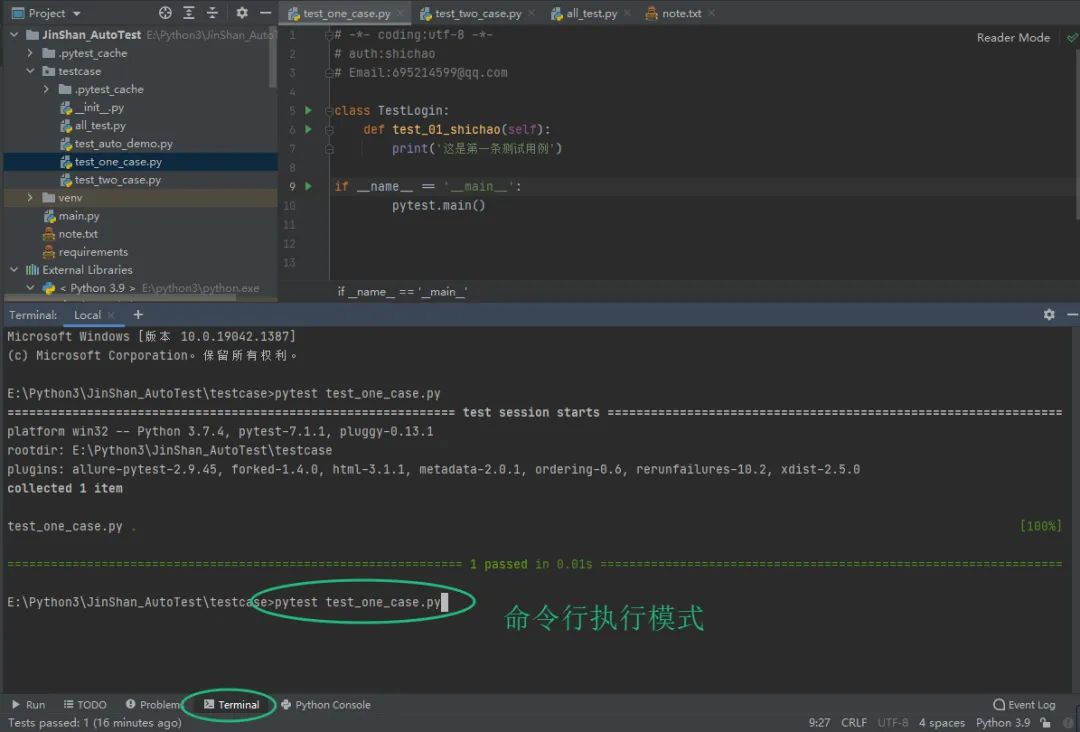Toggle Reader Mode in the editor
The image size is (1080, 732).
(1013, 38)
